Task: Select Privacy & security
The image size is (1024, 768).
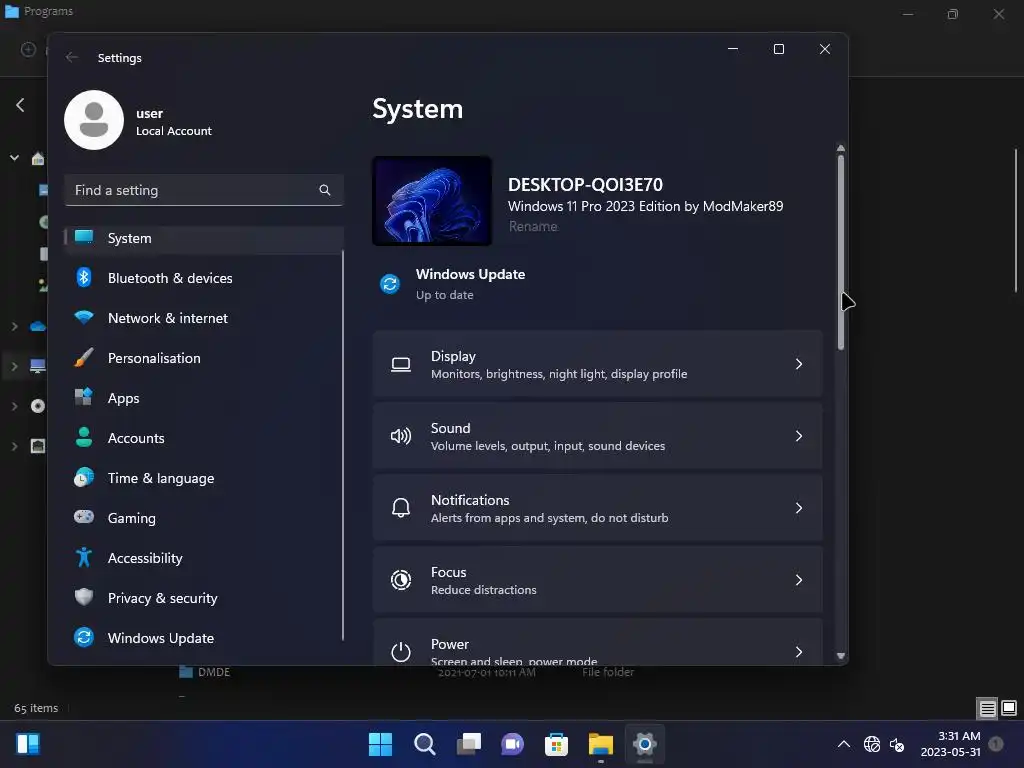Action: [x=204, y=598]
